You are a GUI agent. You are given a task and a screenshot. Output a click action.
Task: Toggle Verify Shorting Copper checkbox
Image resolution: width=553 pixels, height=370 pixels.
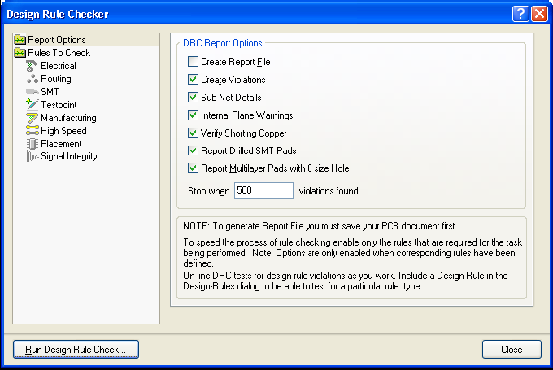pos(193,133)
